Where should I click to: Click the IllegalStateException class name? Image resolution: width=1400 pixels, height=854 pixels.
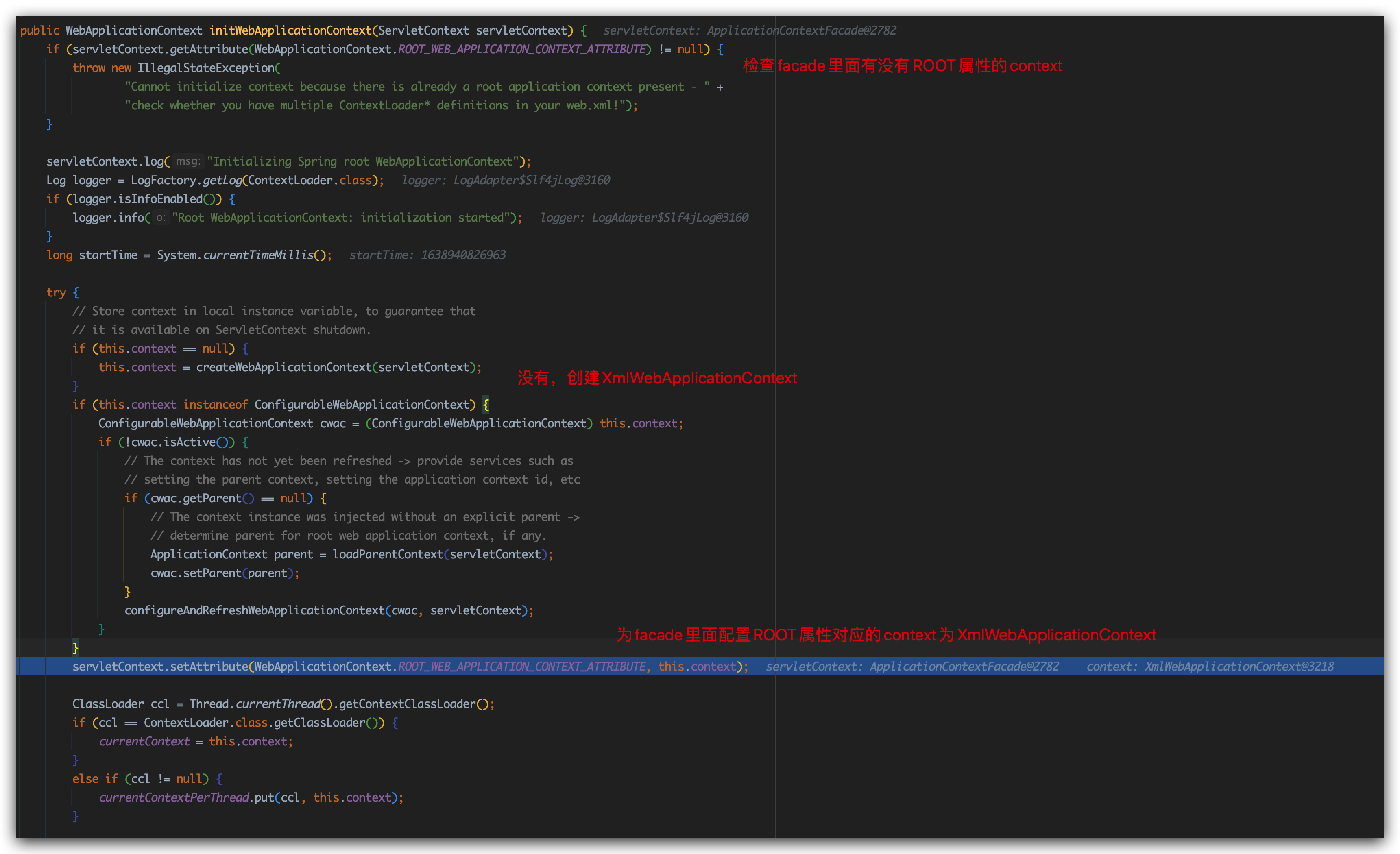(206, 68)
